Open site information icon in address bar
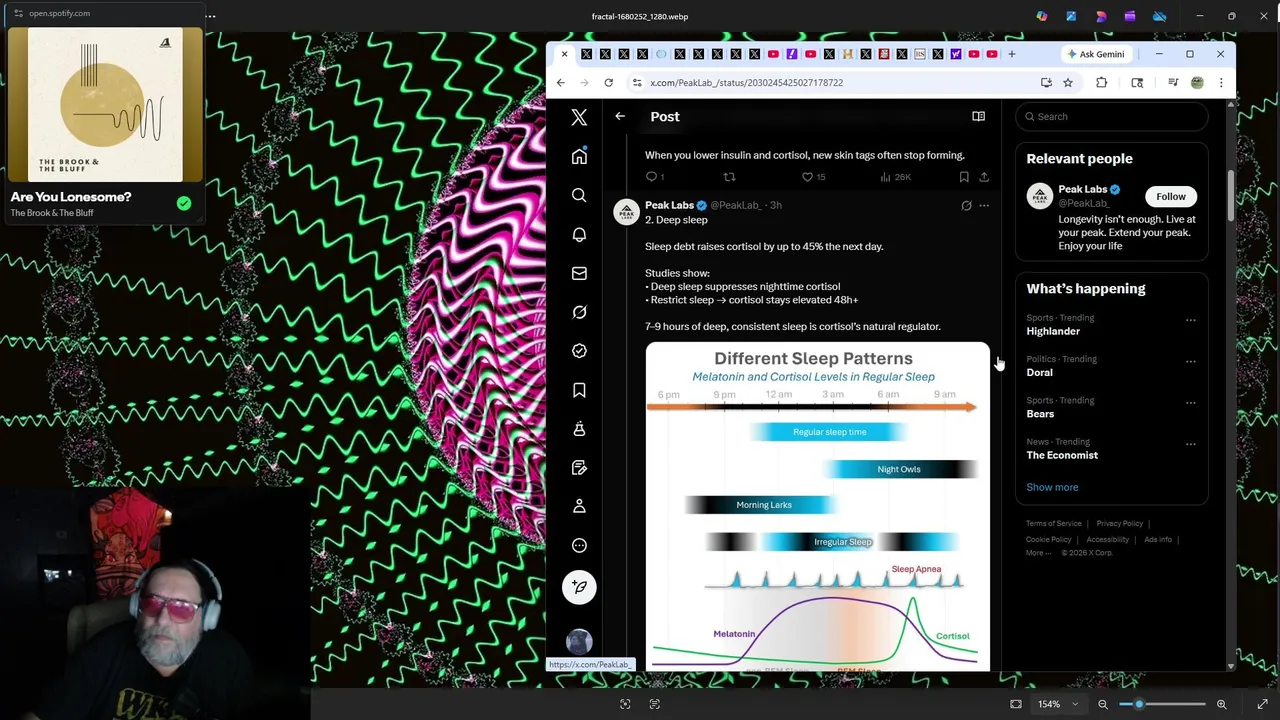This screenshot has width=1280, height=720. (x=637, y=83)
